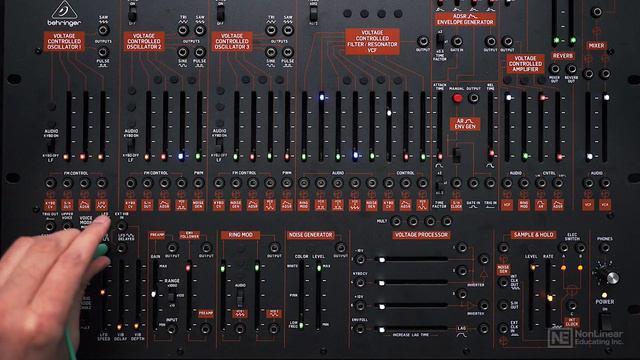Screen dimensions: 640x360
Task: Click the Voltage Controlled Oscillator 1 label
Action: click(64, 42)
